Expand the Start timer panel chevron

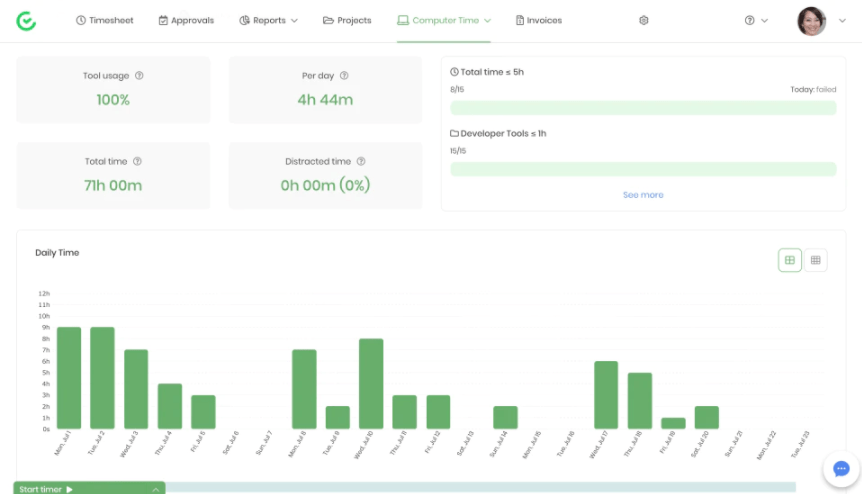point(156,489)
